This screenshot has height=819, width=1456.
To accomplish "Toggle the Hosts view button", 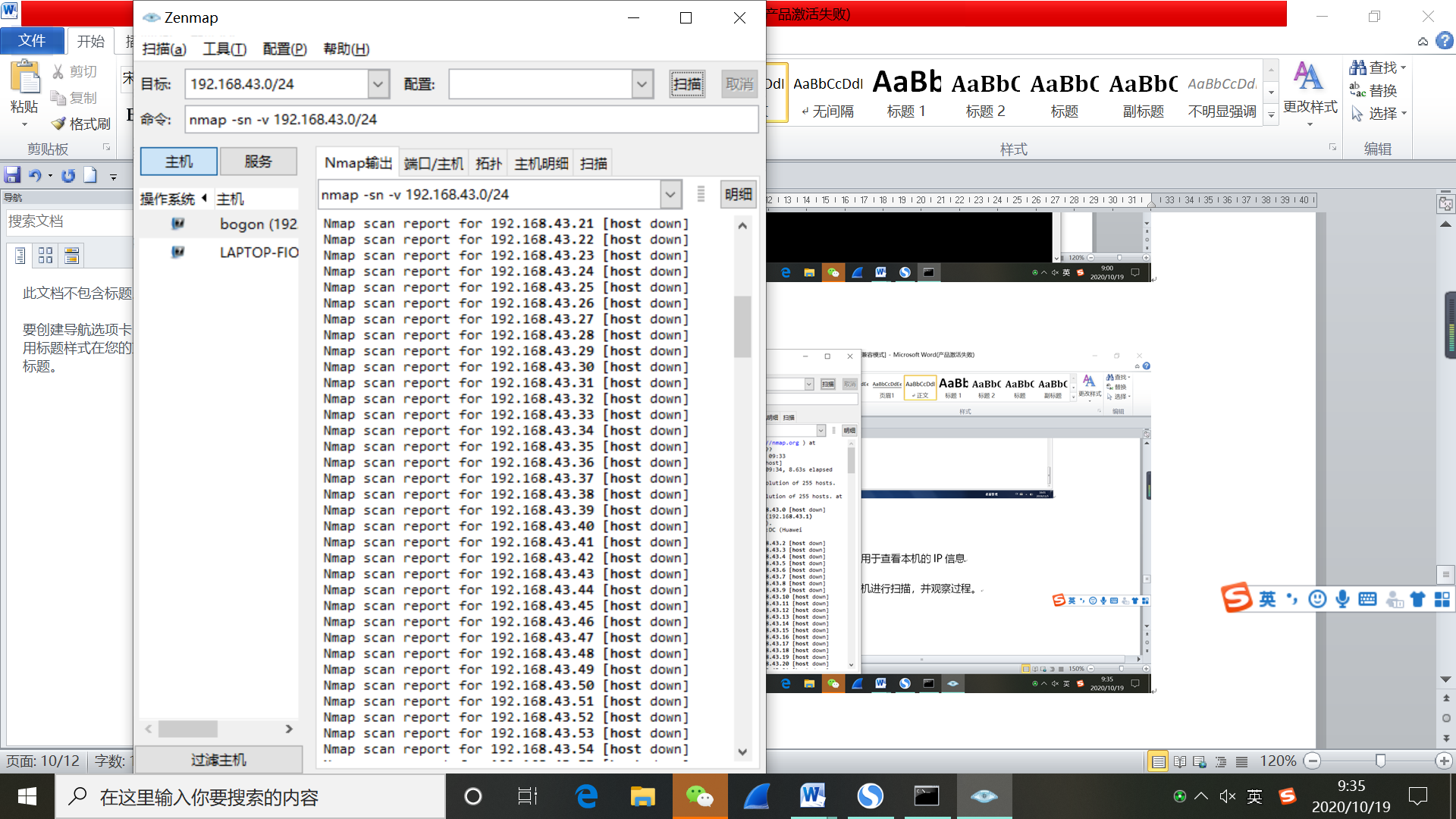I will 179,162.
